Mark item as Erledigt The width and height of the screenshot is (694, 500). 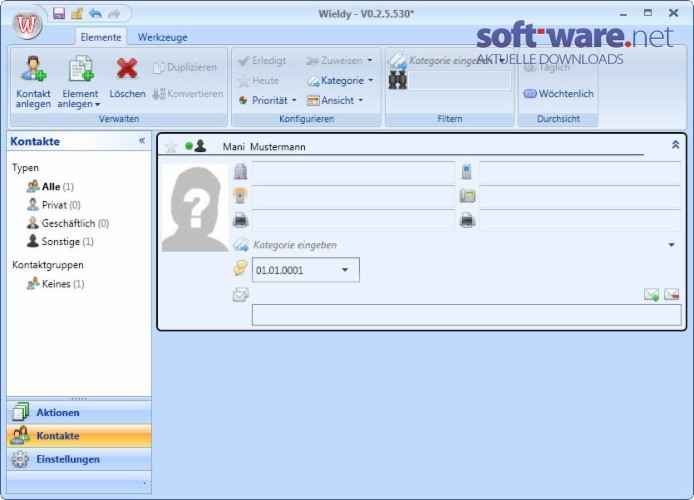pos(262,61)
